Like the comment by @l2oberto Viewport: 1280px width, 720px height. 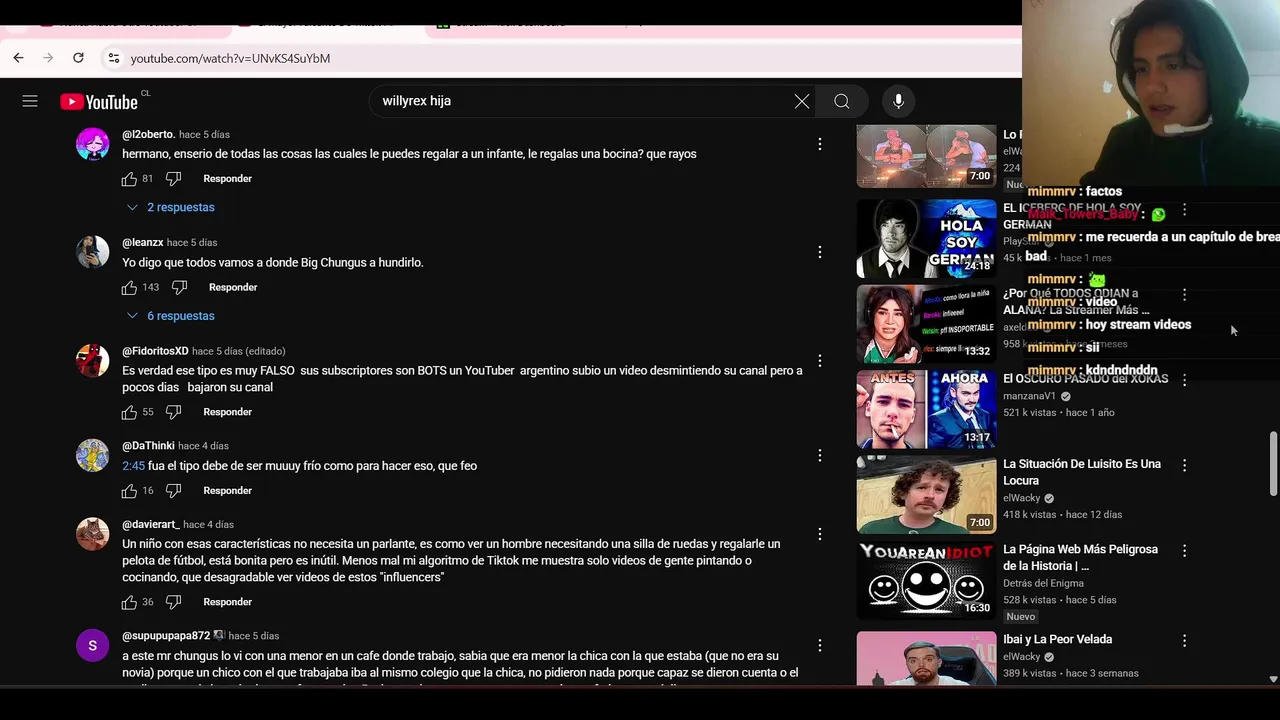click(129, 179)
